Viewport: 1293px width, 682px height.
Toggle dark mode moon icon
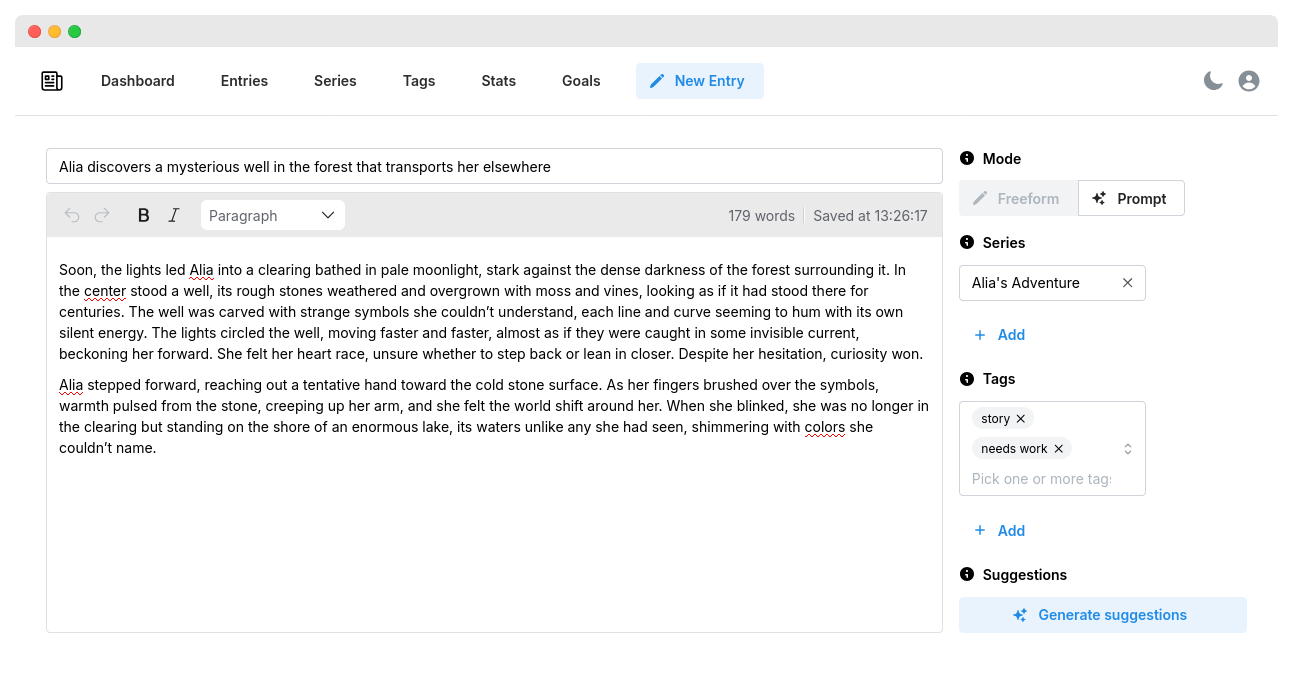pyautogui.click(x=1213, y=81)
